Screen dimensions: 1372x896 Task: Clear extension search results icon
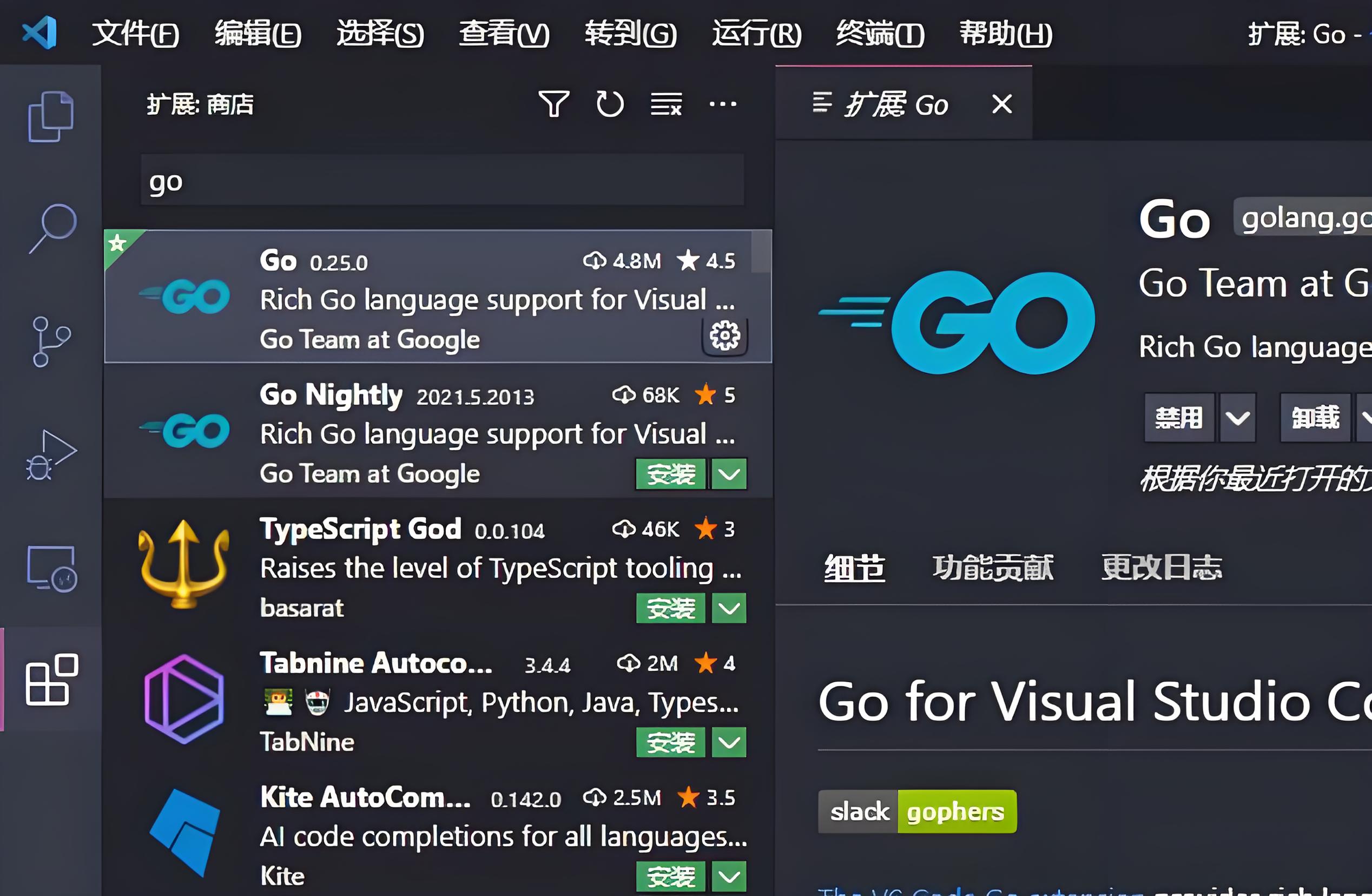[666, 104]
